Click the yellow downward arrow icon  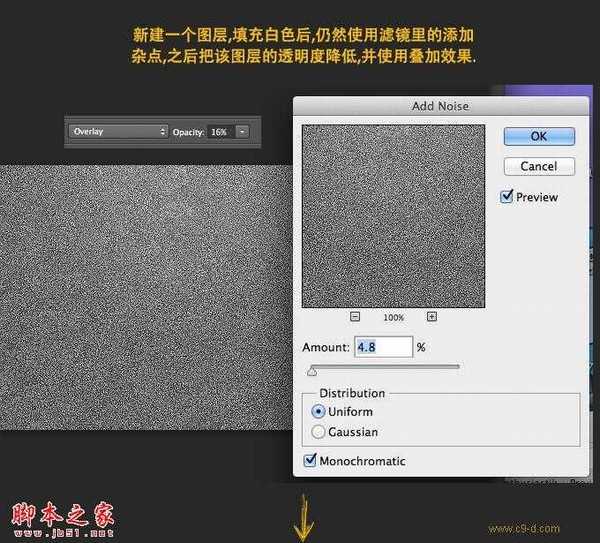click(300, 520)
